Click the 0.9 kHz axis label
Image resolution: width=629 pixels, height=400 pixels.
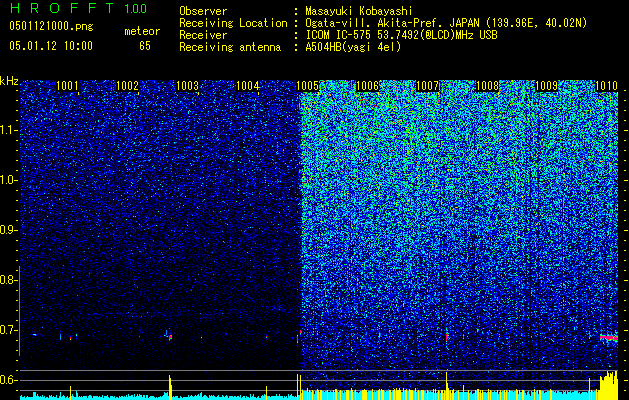point(9,230)
